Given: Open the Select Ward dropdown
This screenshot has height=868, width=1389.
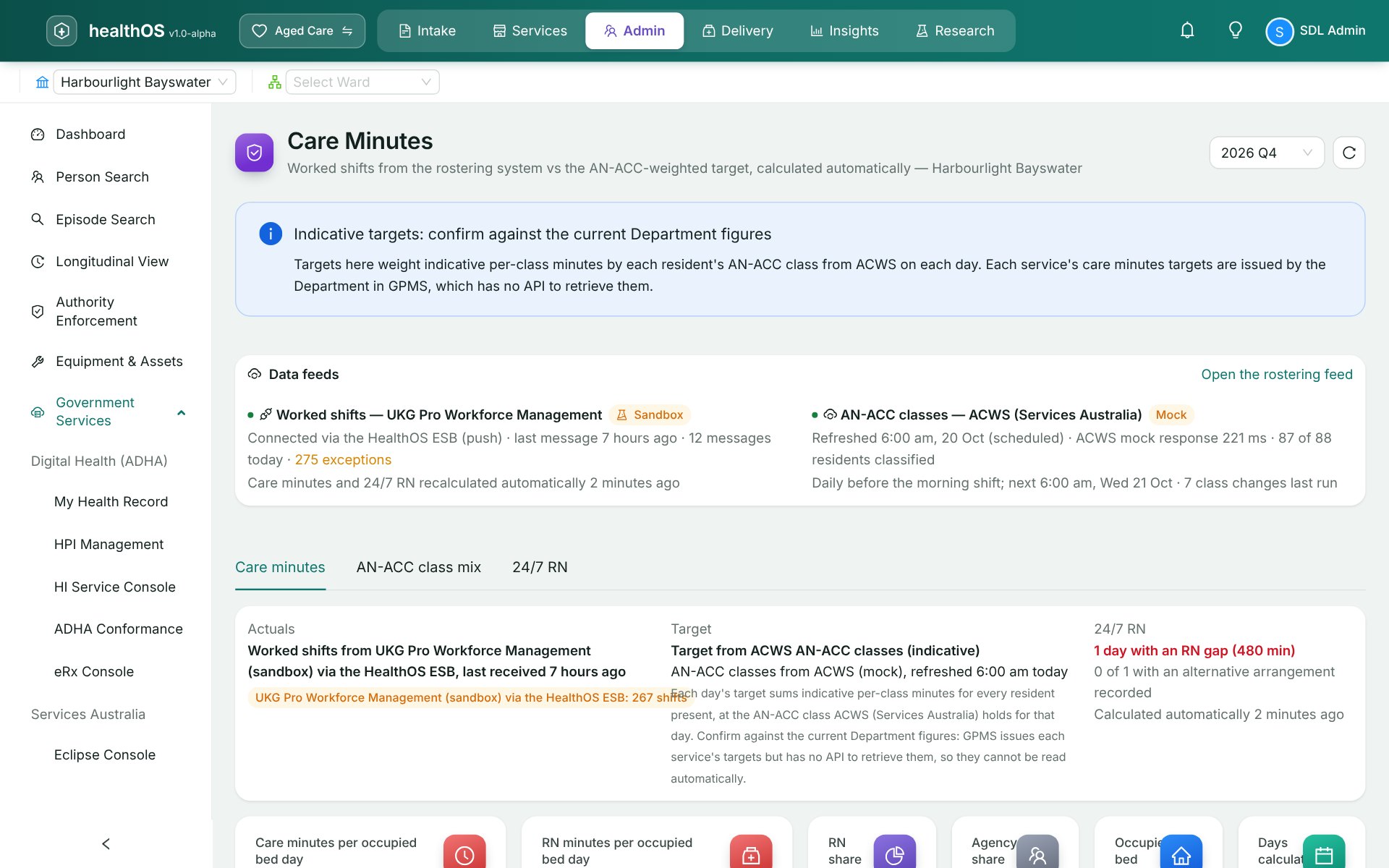Looking at the screenshot, I should tap(362, 82).
